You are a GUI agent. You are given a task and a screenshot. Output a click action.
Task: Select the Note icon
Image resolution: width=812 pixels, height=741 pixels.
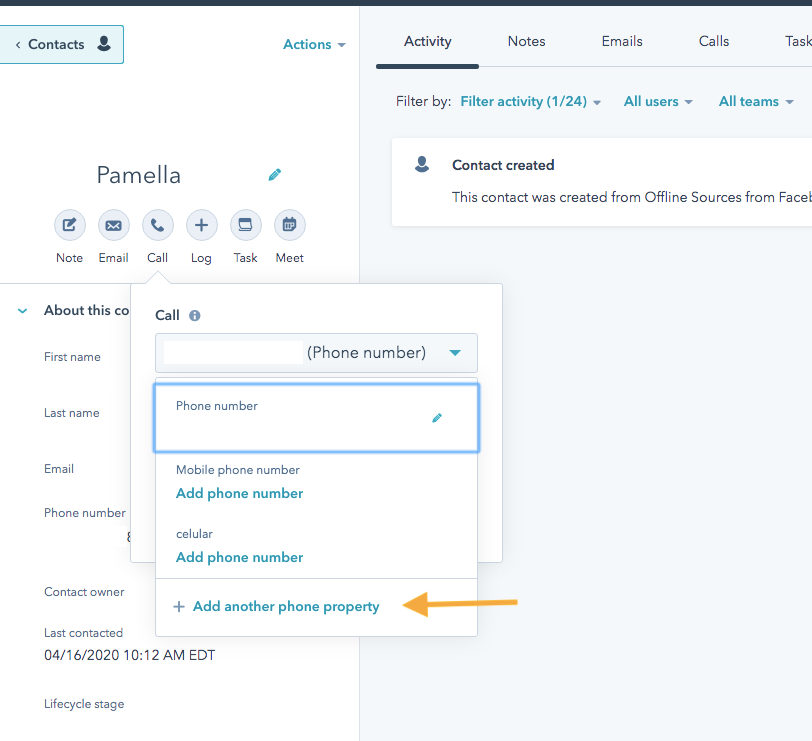tap(69, 225)
